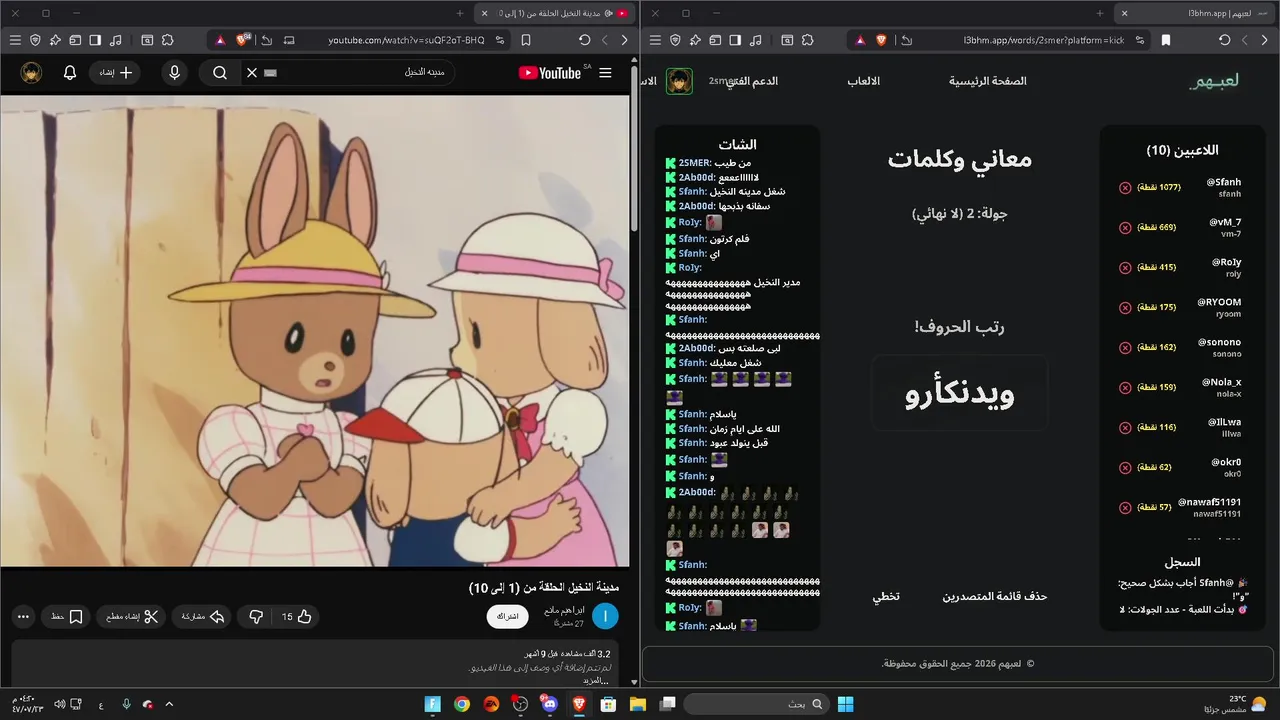The image size is (1280, 720).
Task: Open the الدعم الفني nav item
Action: [754, 81]
